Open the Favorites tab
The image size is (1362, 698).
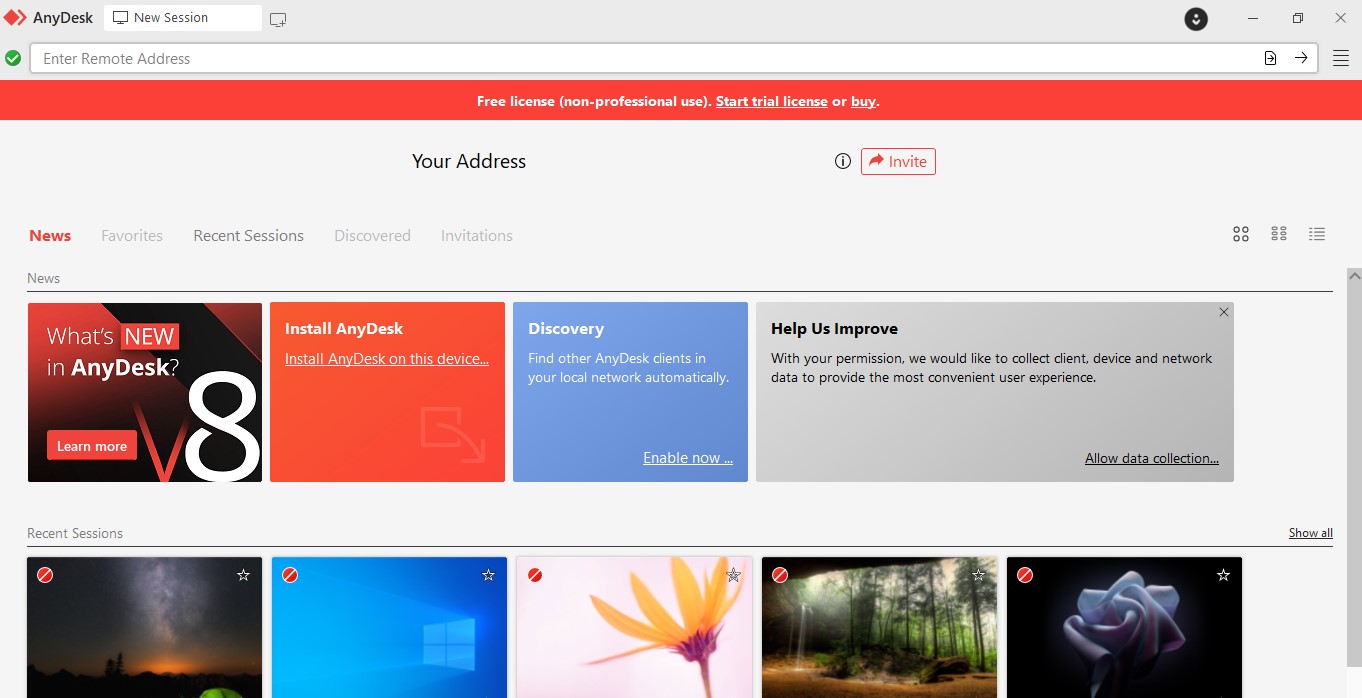coord(132,236)
